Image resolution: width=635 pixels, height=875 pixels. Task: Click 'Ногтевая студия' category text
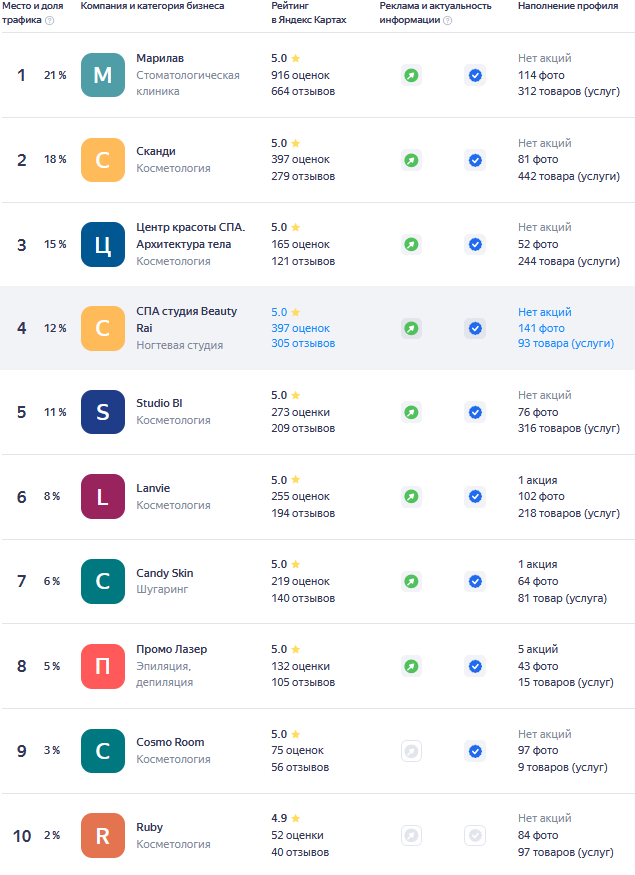[x=179, y=345]
